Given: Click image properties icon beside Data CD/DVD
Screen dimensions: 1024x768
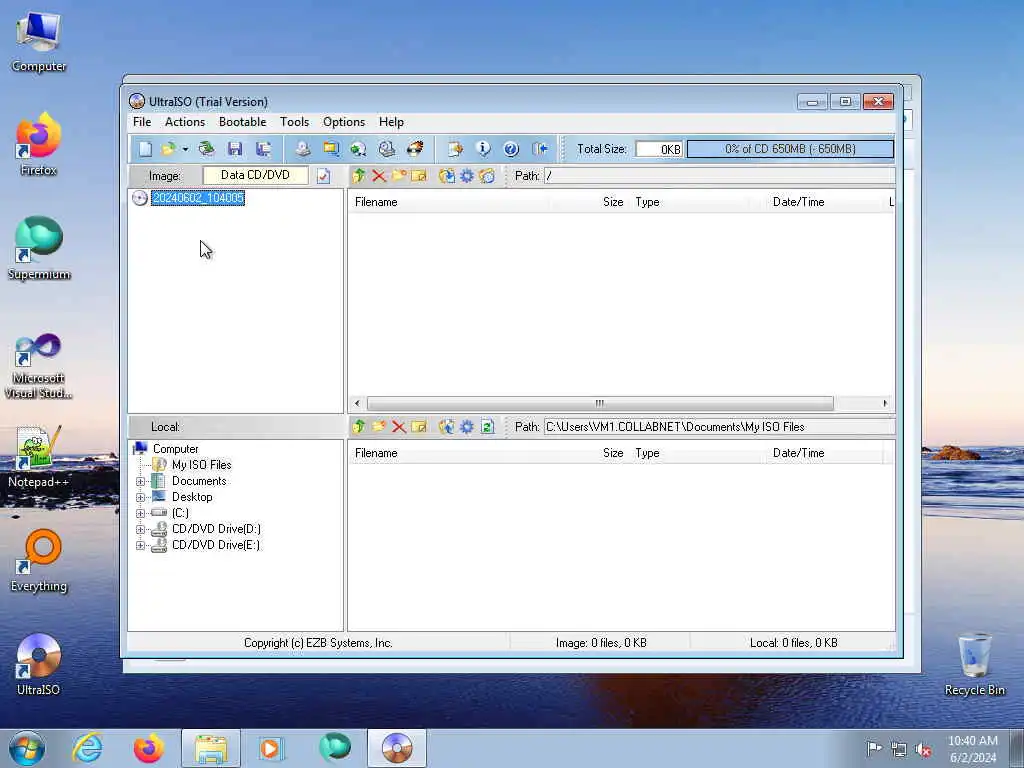Looking at the screenshot, I should coord(323,176).
